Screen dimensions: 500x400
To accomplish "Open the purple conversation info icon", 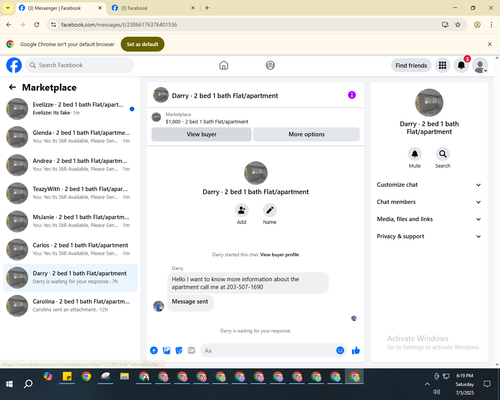I will point(352,95).
